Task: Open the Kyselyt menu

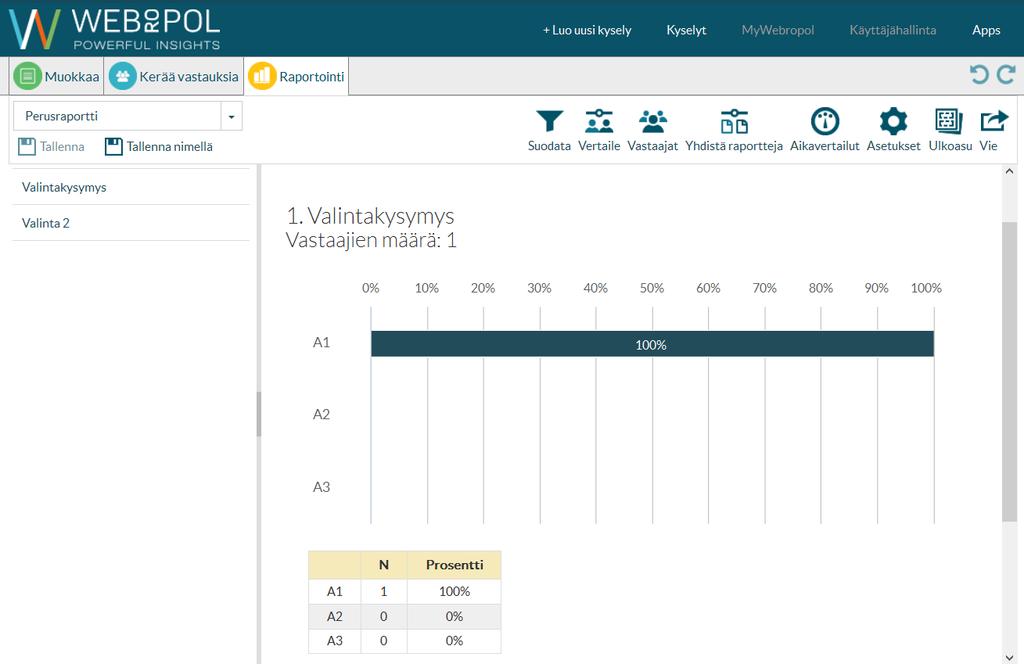Action: click(x=686, y=30)
